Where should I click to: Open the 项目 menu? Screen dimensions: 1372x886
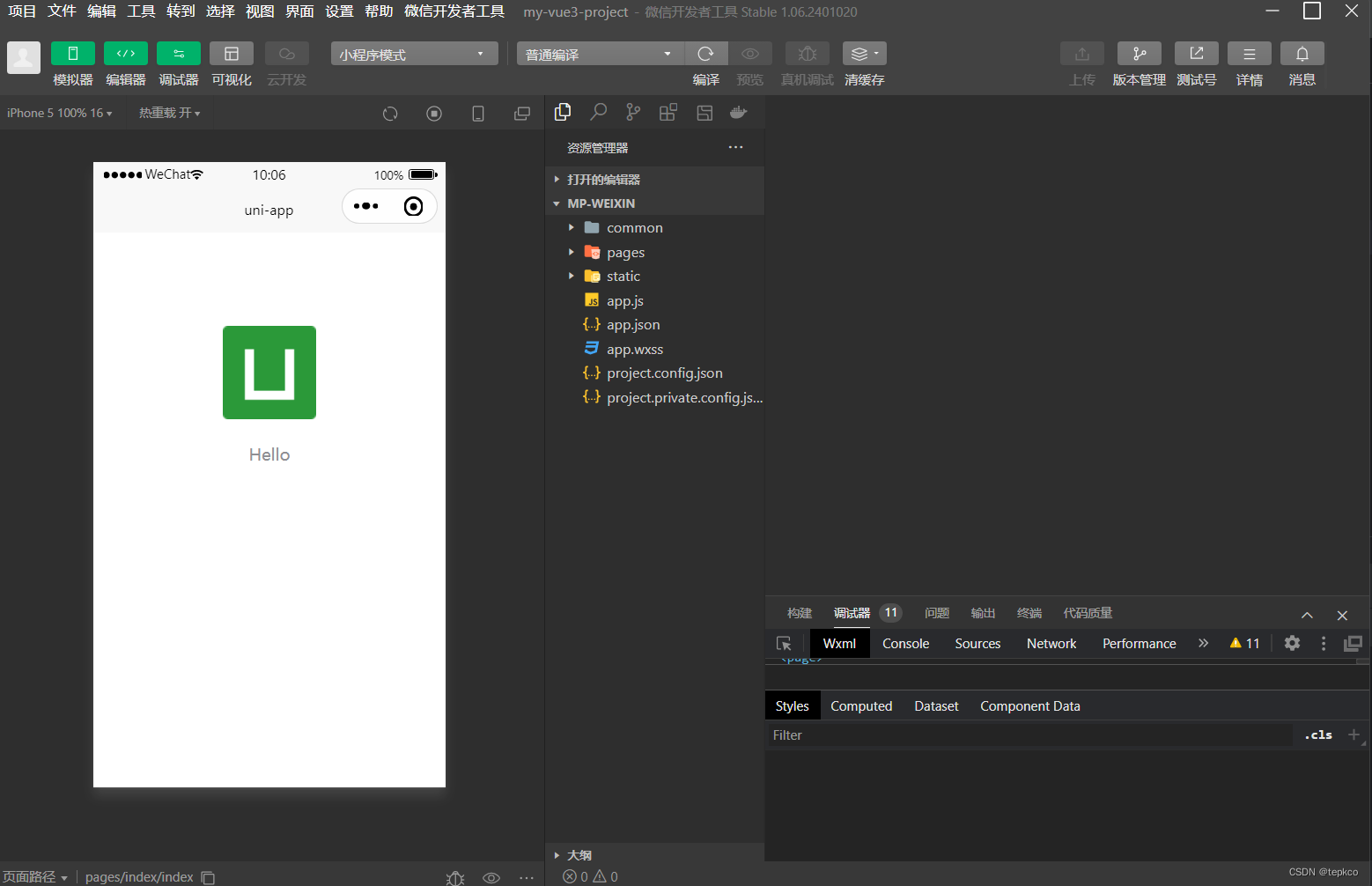[x=22, y=11]
